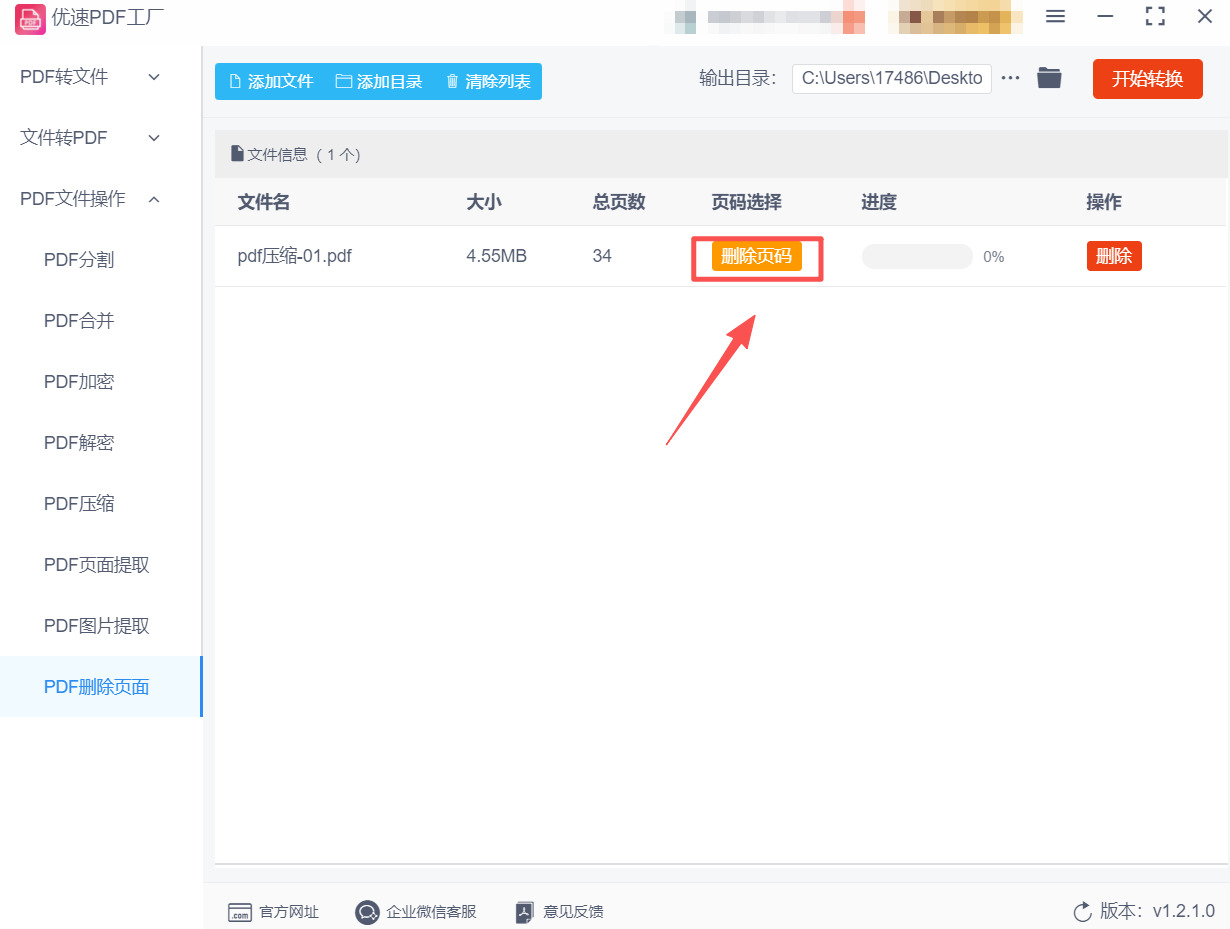Screen dimensions: 1230x929
Task: Click the output directory path field
Action: point(890,77)
